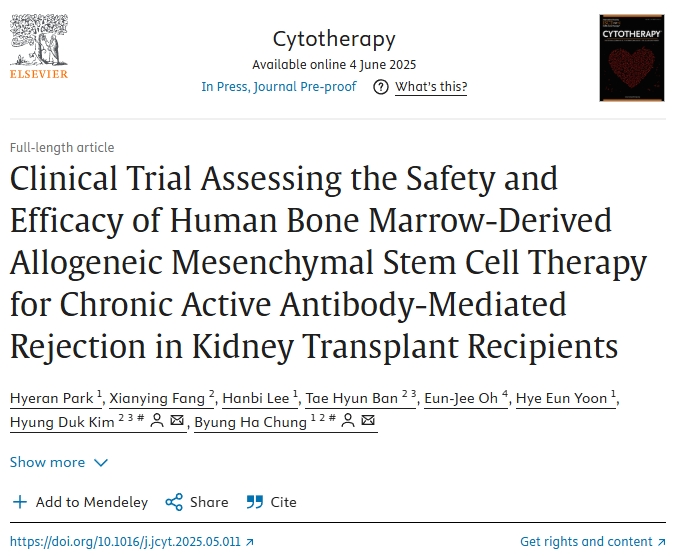This screenshot has width=687, height=556.
Task: Click person icon beside Byung Ha Chung
Action: pos(347,422)
